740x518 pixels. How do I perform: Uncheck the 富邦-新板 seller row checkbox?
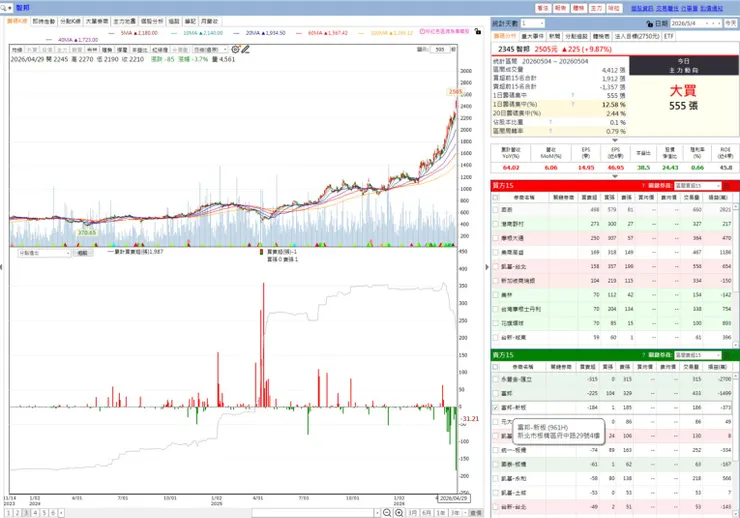495,407
